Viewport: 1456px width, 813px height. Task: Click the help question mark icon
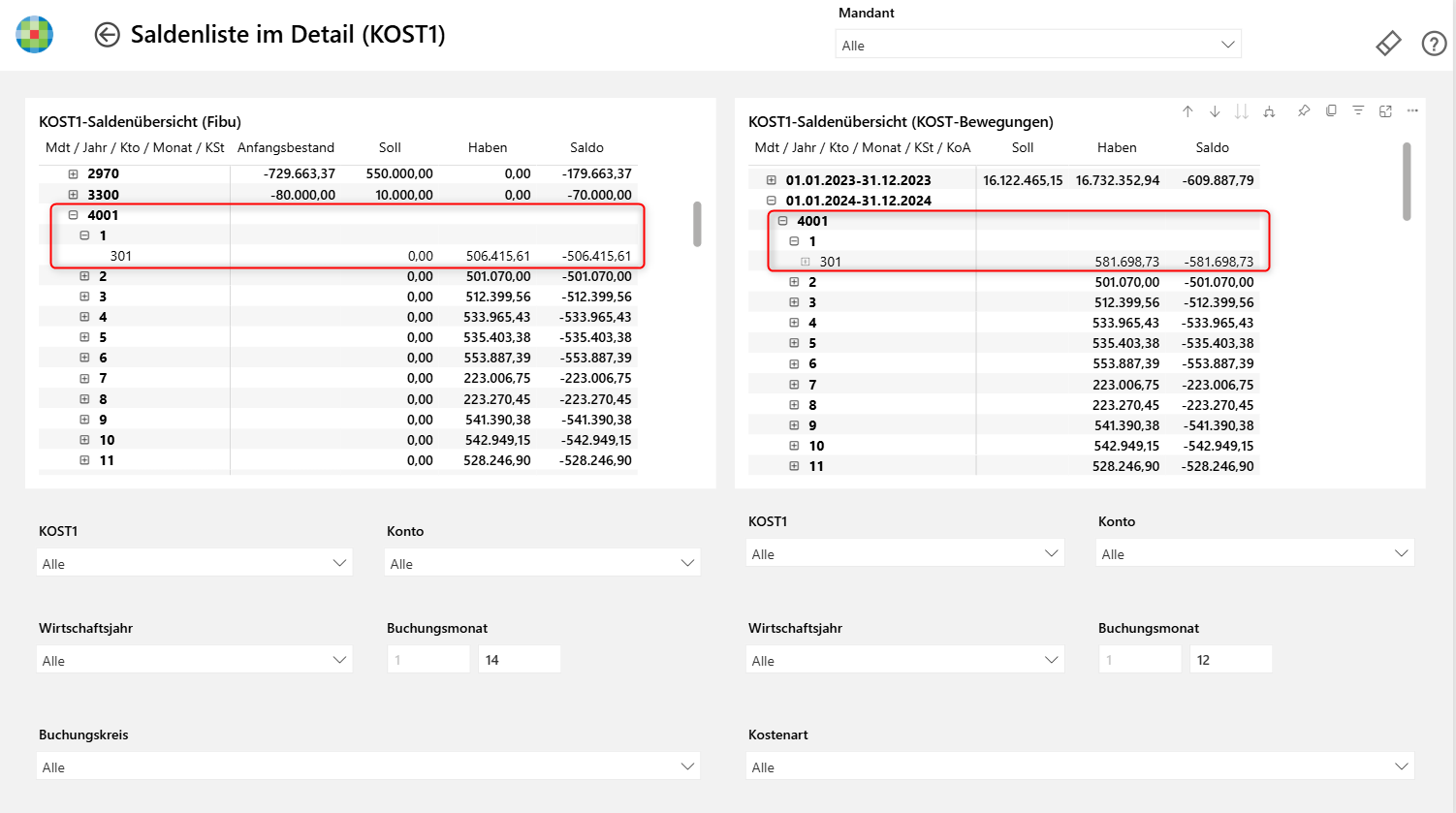point(1434,44)
